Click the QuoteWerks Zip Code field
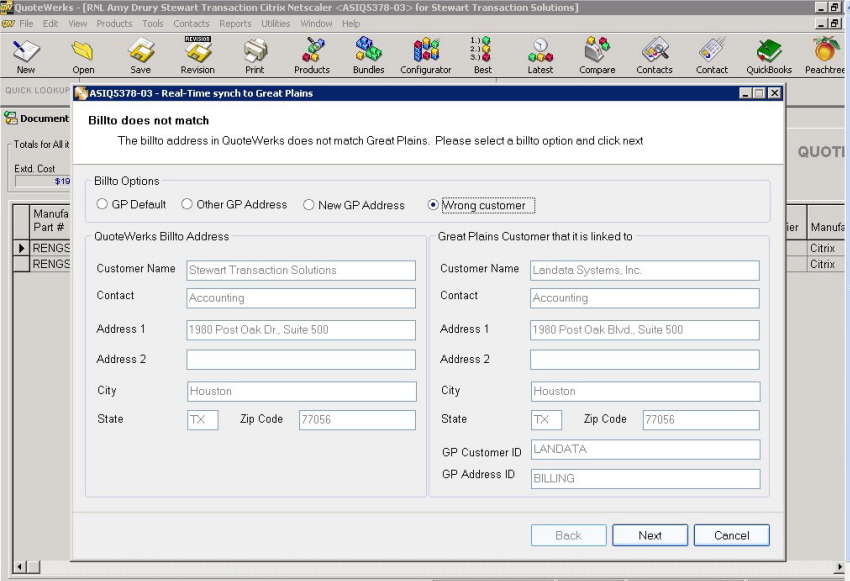Viewport: 850px width, 581px height. pyautogui.click(x=357, y=420)
